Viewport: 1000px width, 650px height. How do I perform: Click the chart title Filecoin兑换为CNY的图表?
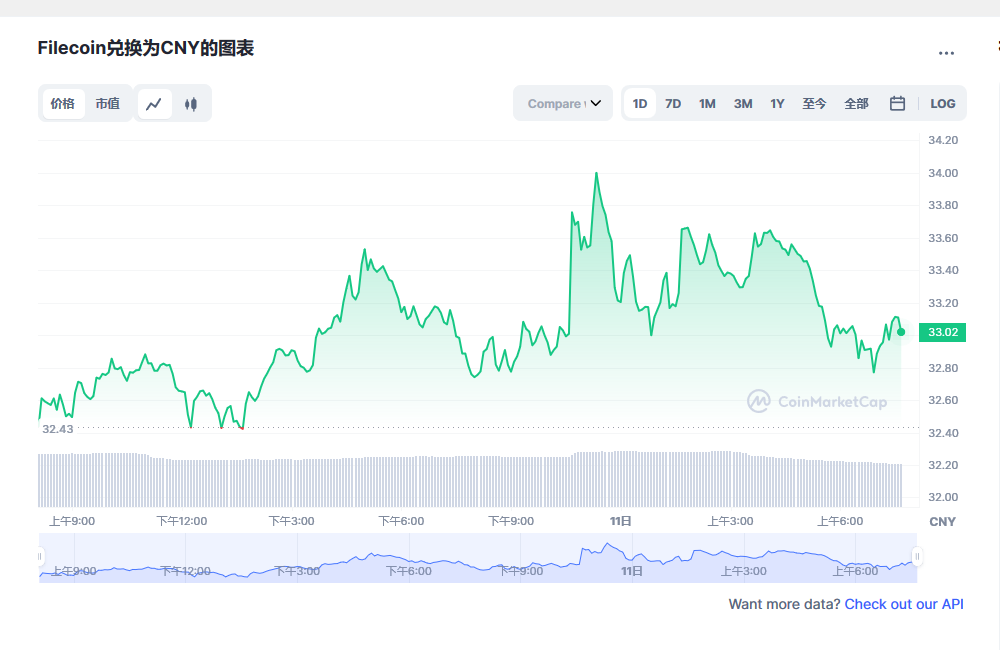146,48
